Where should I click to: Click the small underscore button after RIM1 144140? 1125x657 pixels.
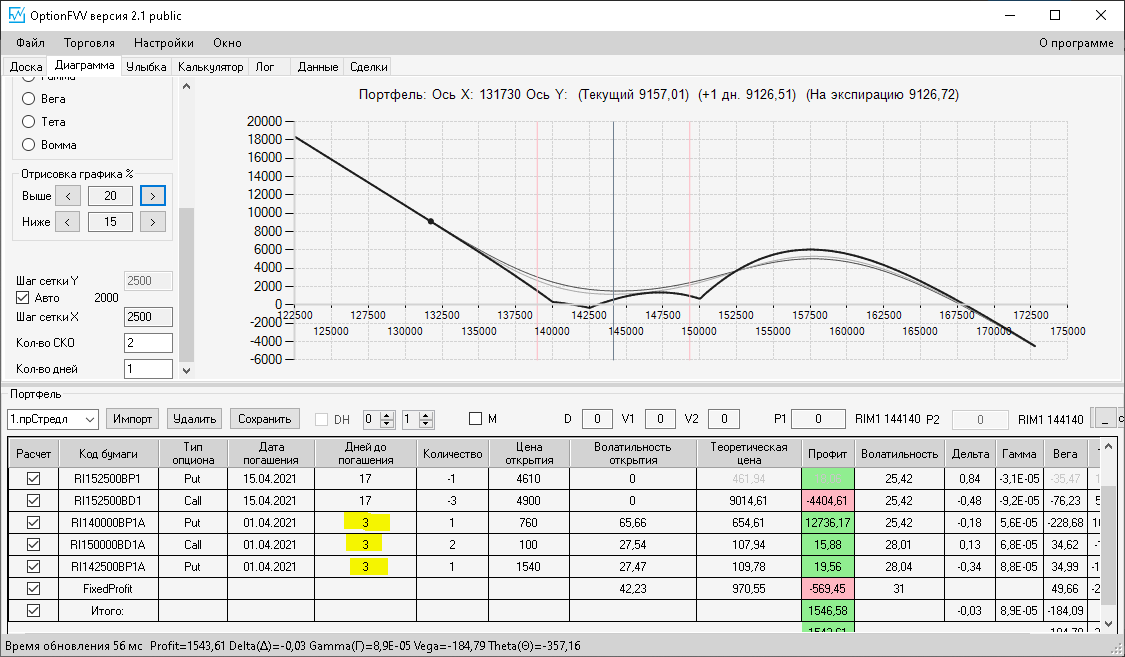[x=1105, y=419]
